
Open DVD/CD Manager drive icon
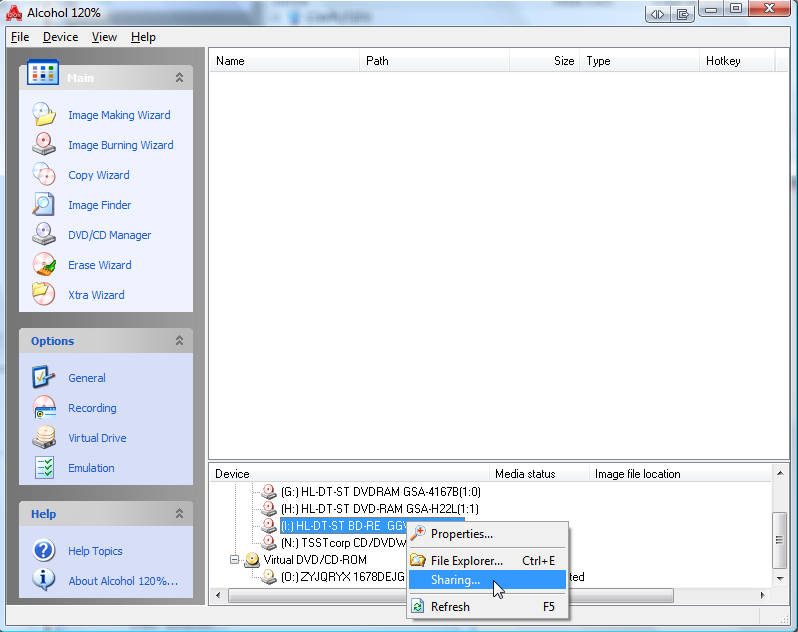[x=44, y=234]
